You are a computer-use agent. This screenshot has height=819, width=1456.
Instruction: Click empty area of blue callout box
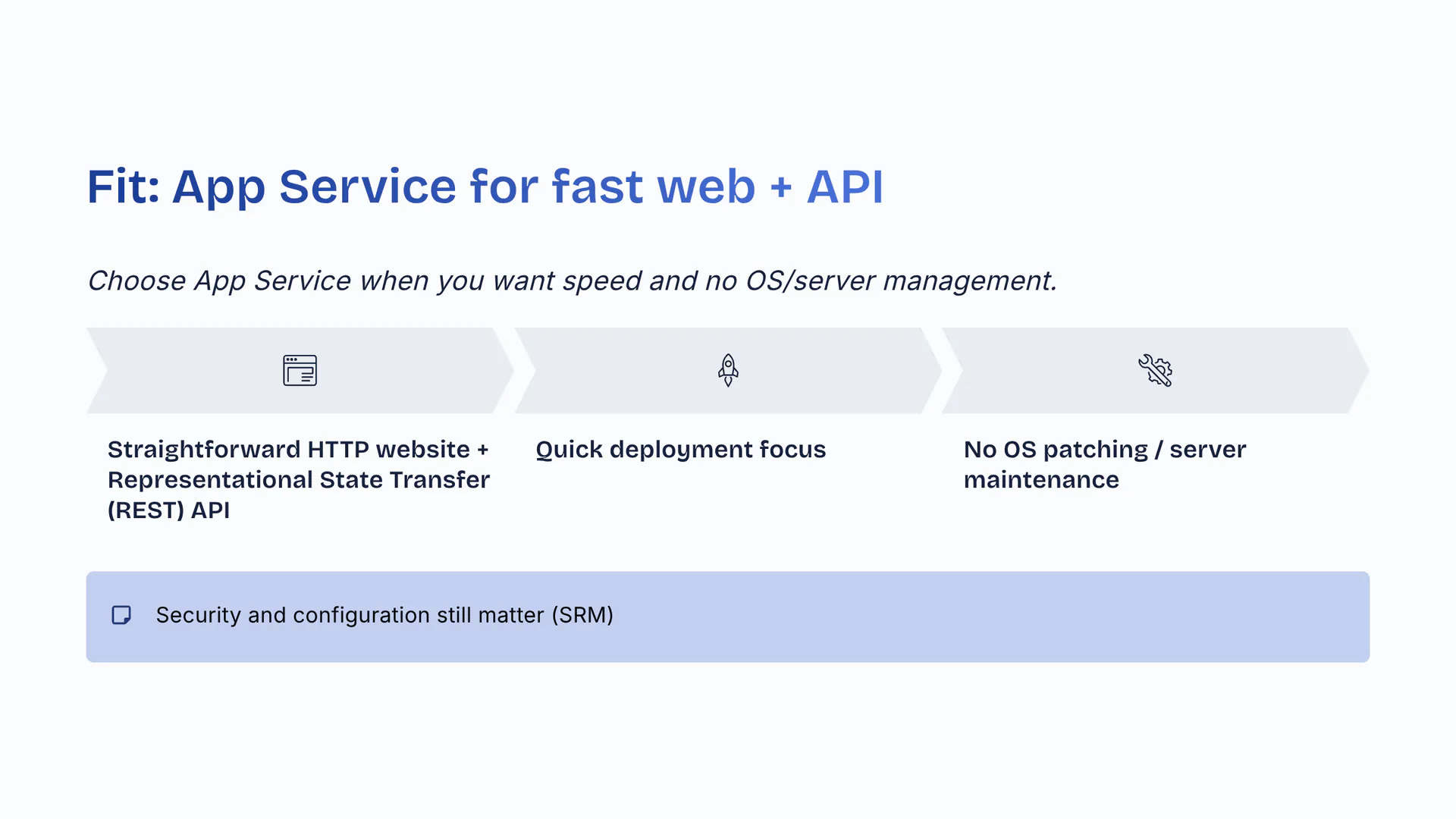tap(986, 617)
